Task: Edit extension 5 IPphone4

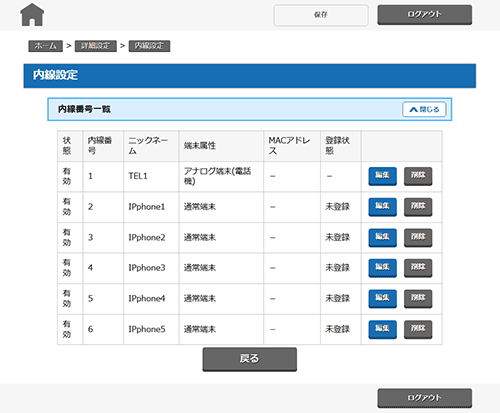Action: [x=382, y=299]
